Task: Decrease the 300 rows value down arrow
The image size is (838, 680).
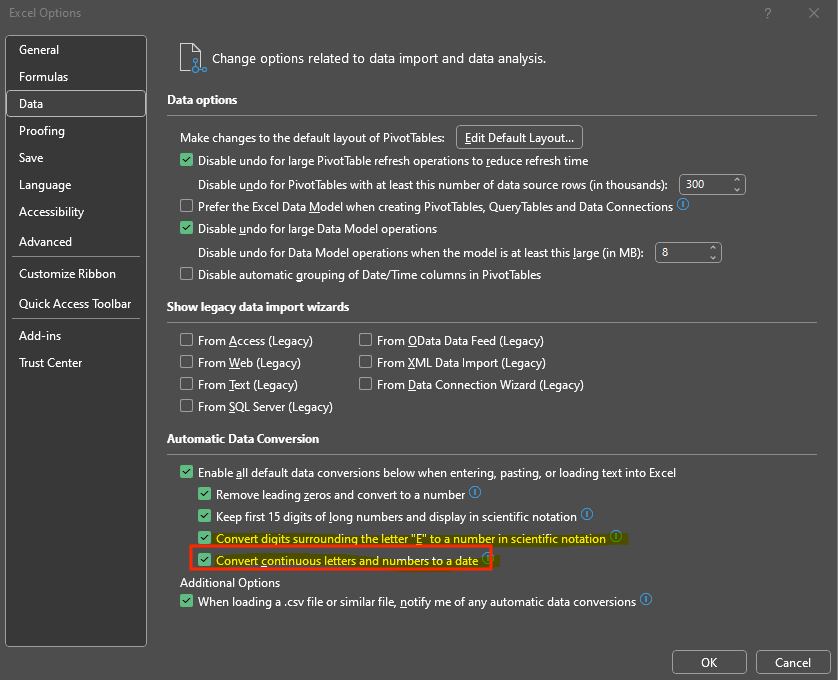Action: point(737,189)
